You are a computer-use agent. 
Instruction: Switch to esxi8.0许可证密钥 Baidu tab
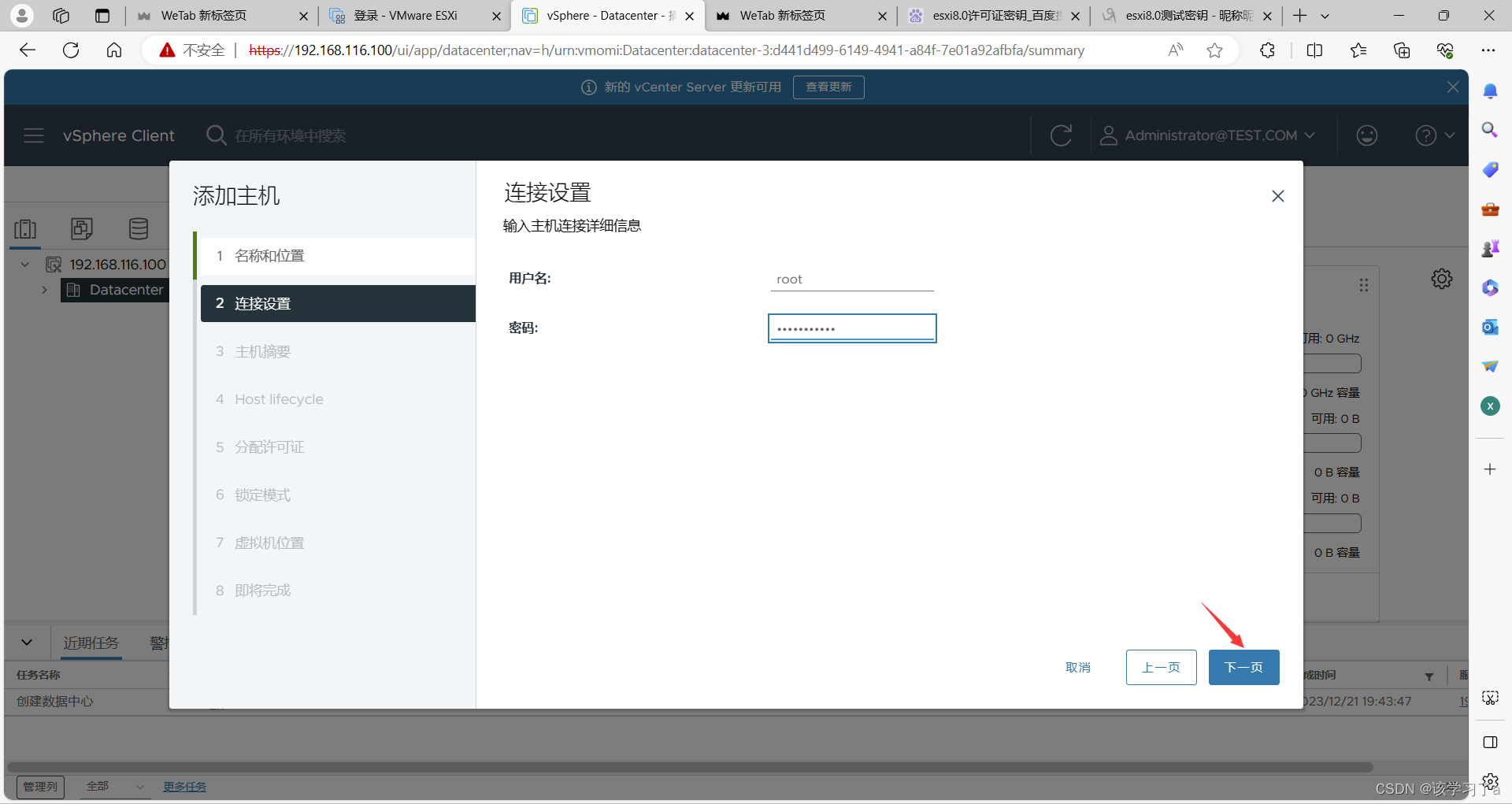994,16
